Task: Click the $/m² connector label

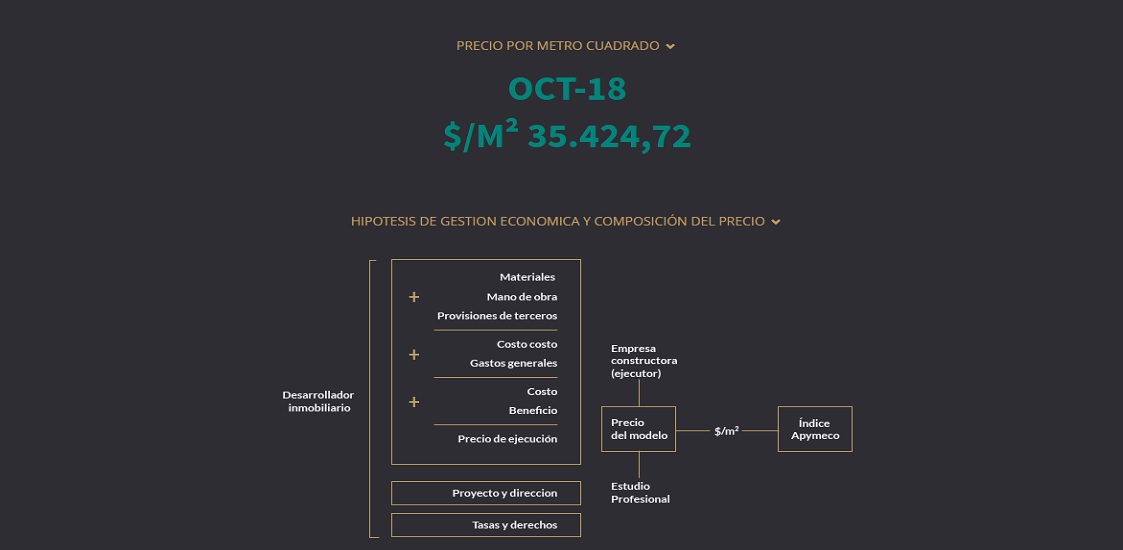Action: [726, 431]
